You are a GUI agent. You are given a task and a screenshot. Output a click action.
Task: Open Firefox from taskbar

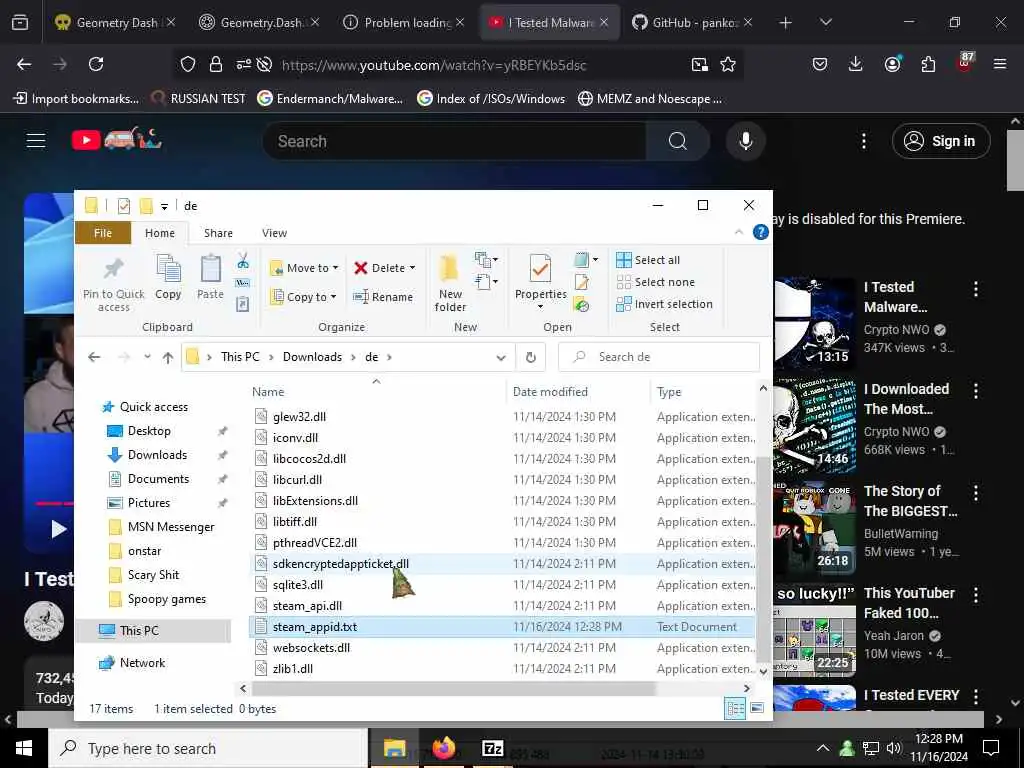tap(443, 748)
